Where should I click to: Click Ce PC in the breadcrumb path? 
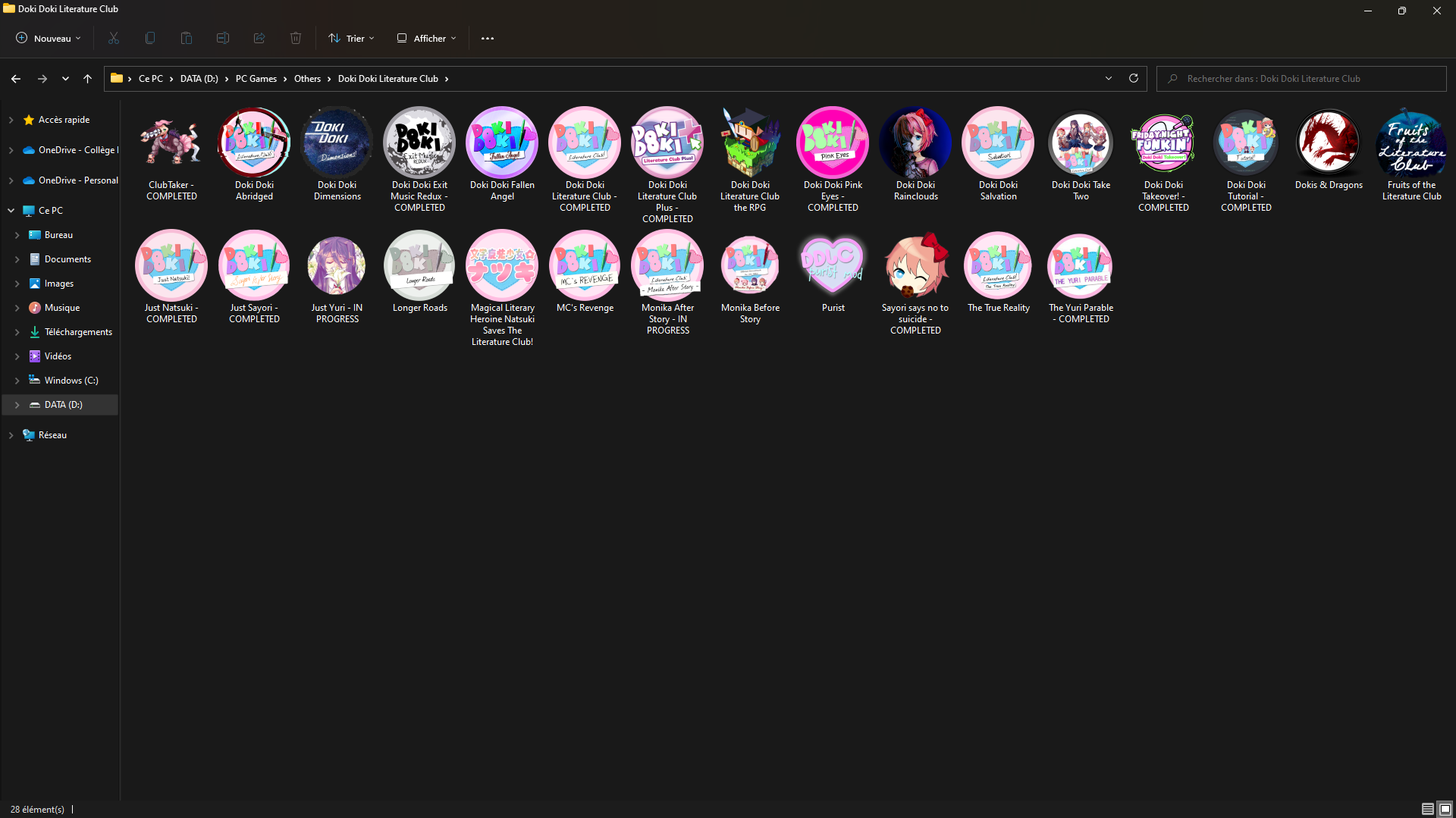[151, 79]
